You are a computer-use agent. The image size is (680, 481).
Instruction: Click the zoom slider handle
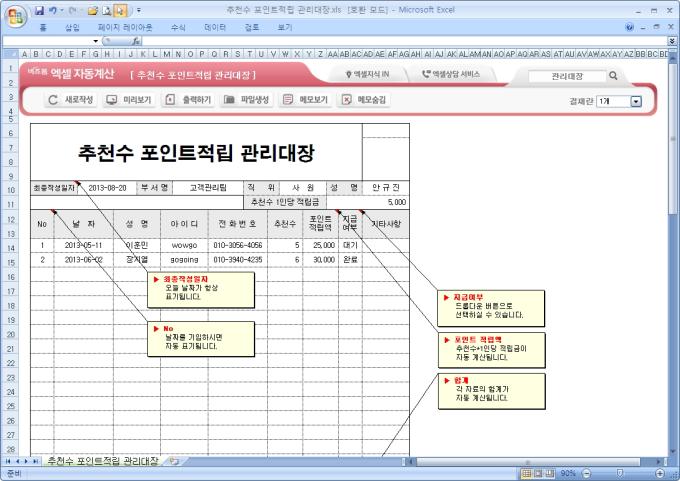pyautogui.click(x=620, y=473)
